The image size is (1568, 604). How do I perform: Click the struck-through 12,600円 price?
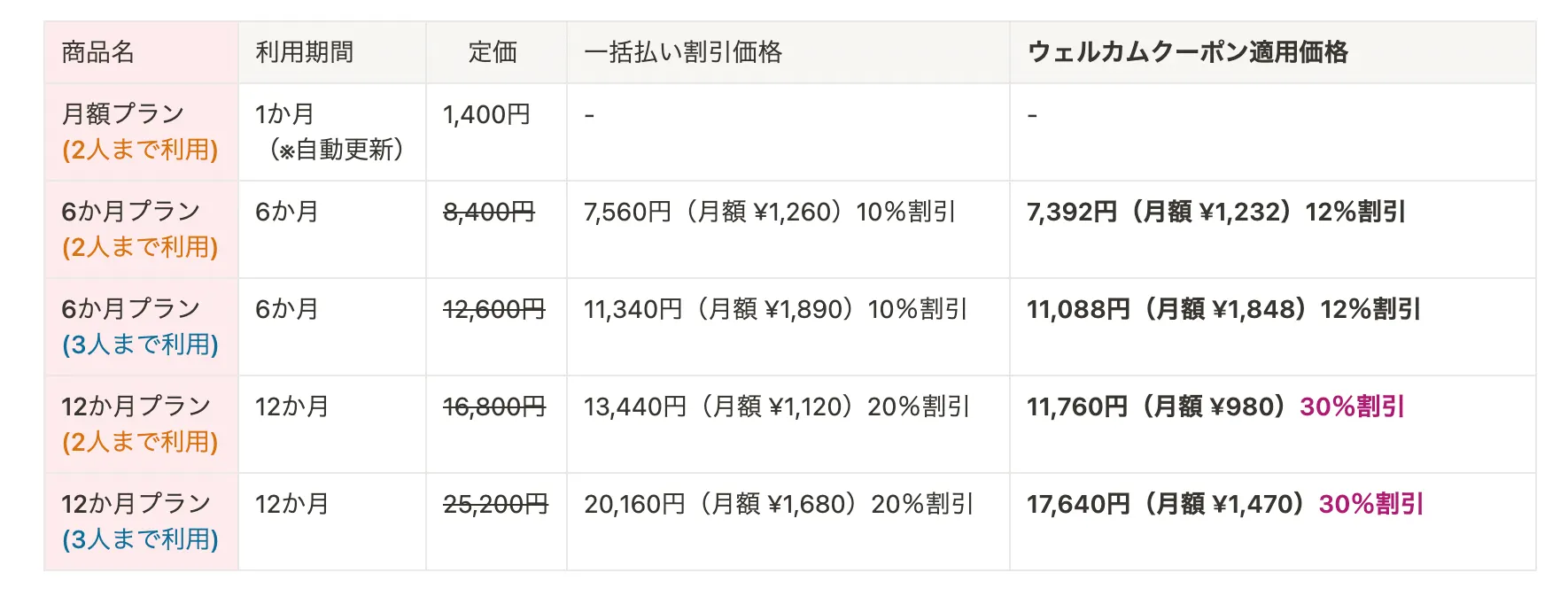coord(494,309)
